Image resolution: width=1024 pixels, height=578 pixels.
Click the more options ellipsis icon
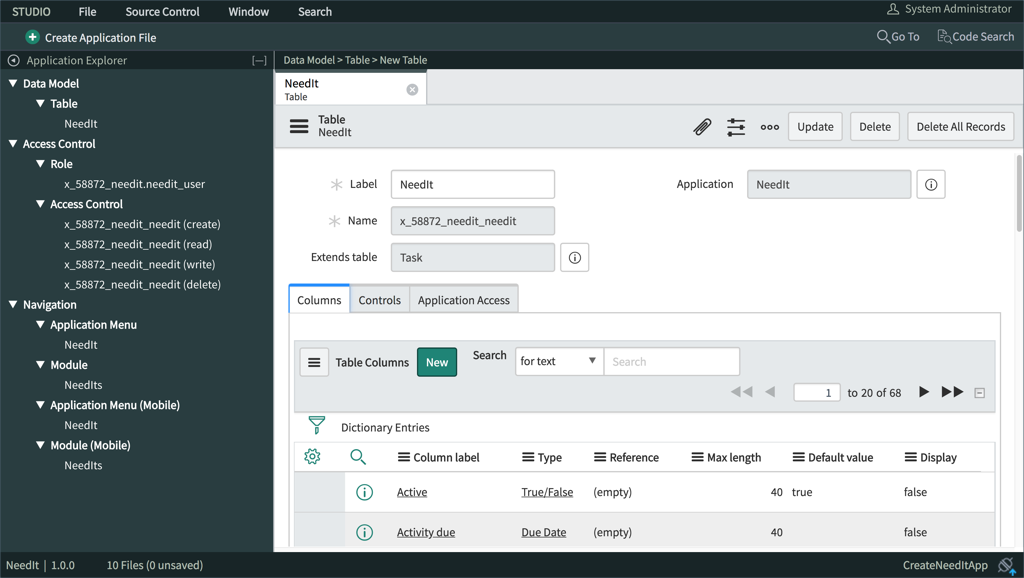coord(768,127)
